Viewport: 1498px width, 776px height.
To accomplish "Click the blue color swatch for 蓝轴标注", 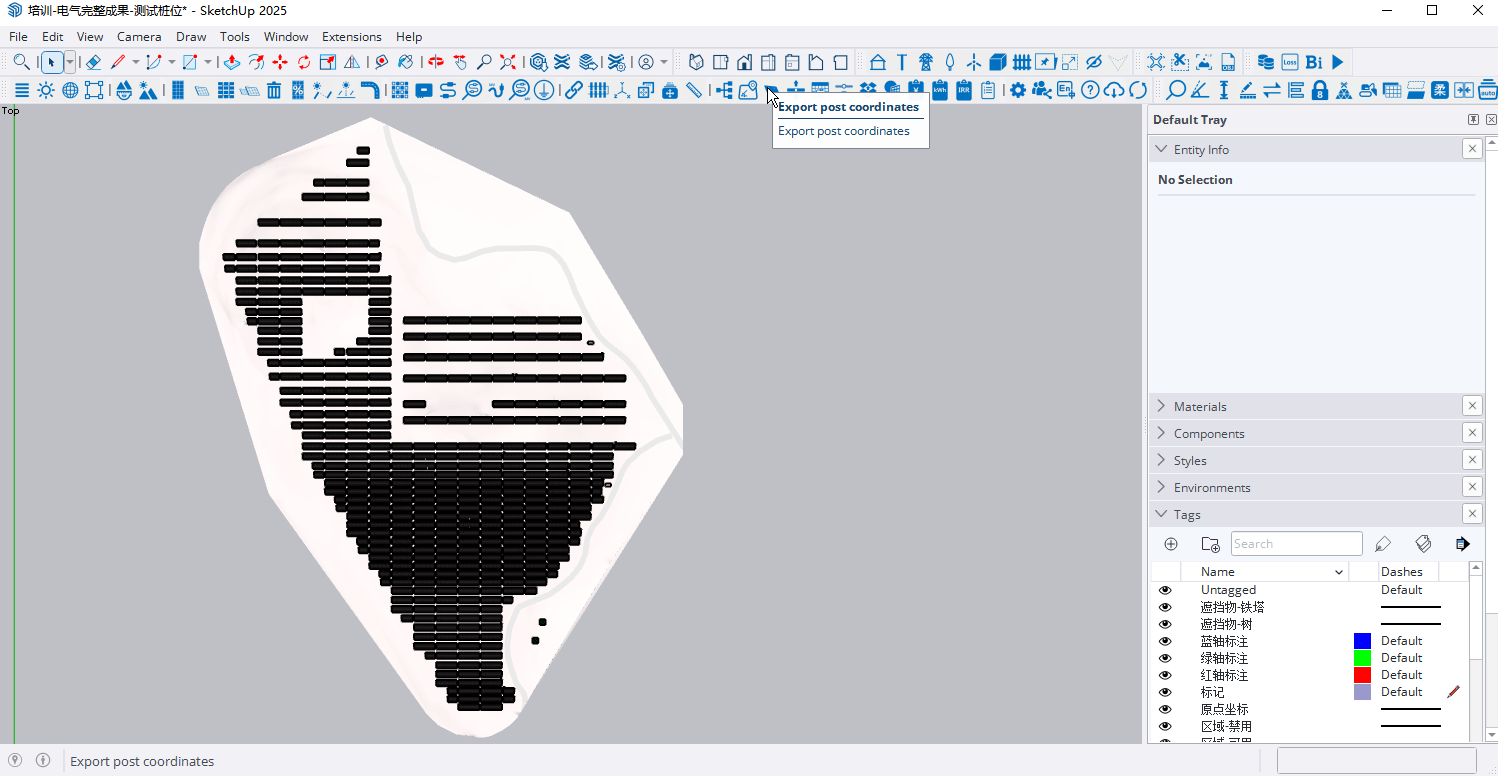I will pyautogui.click(x=1362, y=641).
